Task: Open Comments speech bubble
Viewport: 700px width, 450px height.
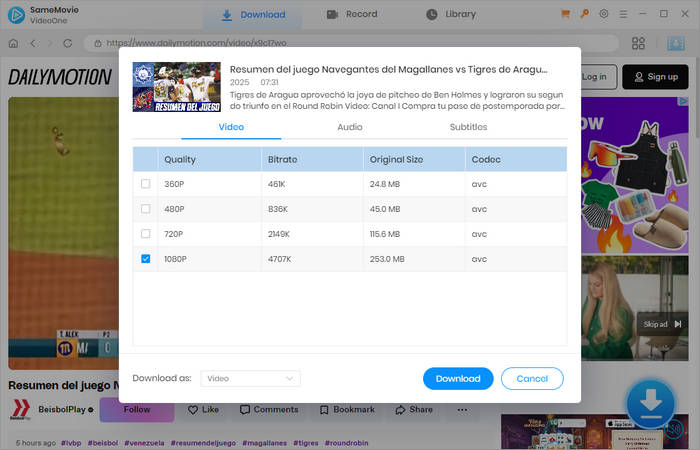Action: click(245, 410)
